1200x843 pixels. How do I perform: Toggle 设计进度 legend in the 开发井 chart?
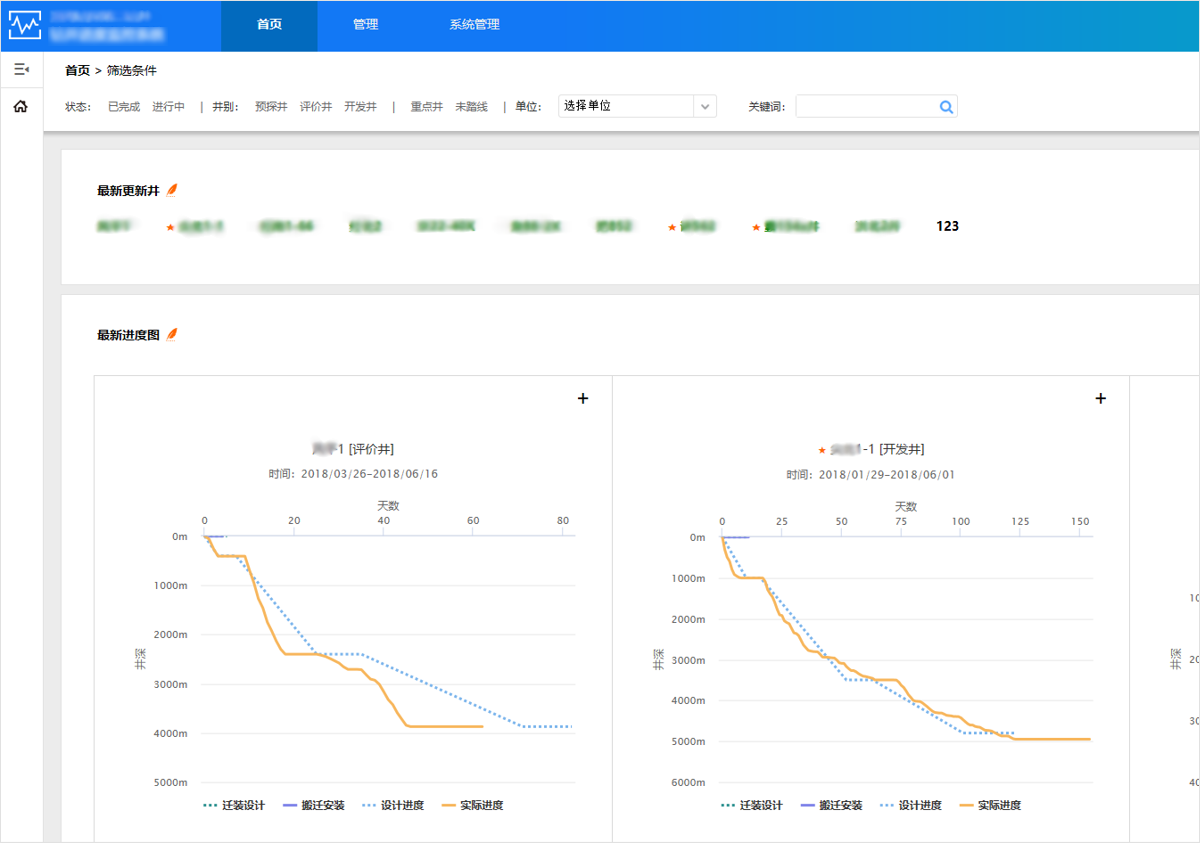[x=911, y=805]
